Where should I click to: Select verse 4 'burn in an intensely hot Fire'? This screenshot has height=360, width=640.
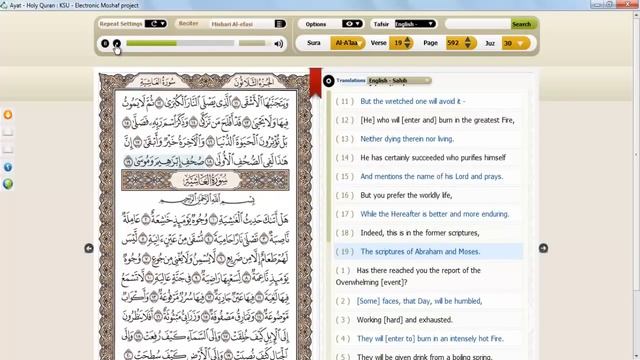point(428,338)
